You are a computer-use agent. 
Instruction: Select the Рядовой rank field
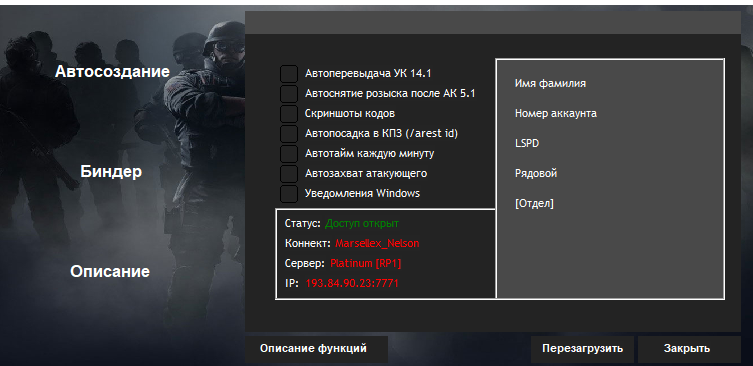(536, 173)
